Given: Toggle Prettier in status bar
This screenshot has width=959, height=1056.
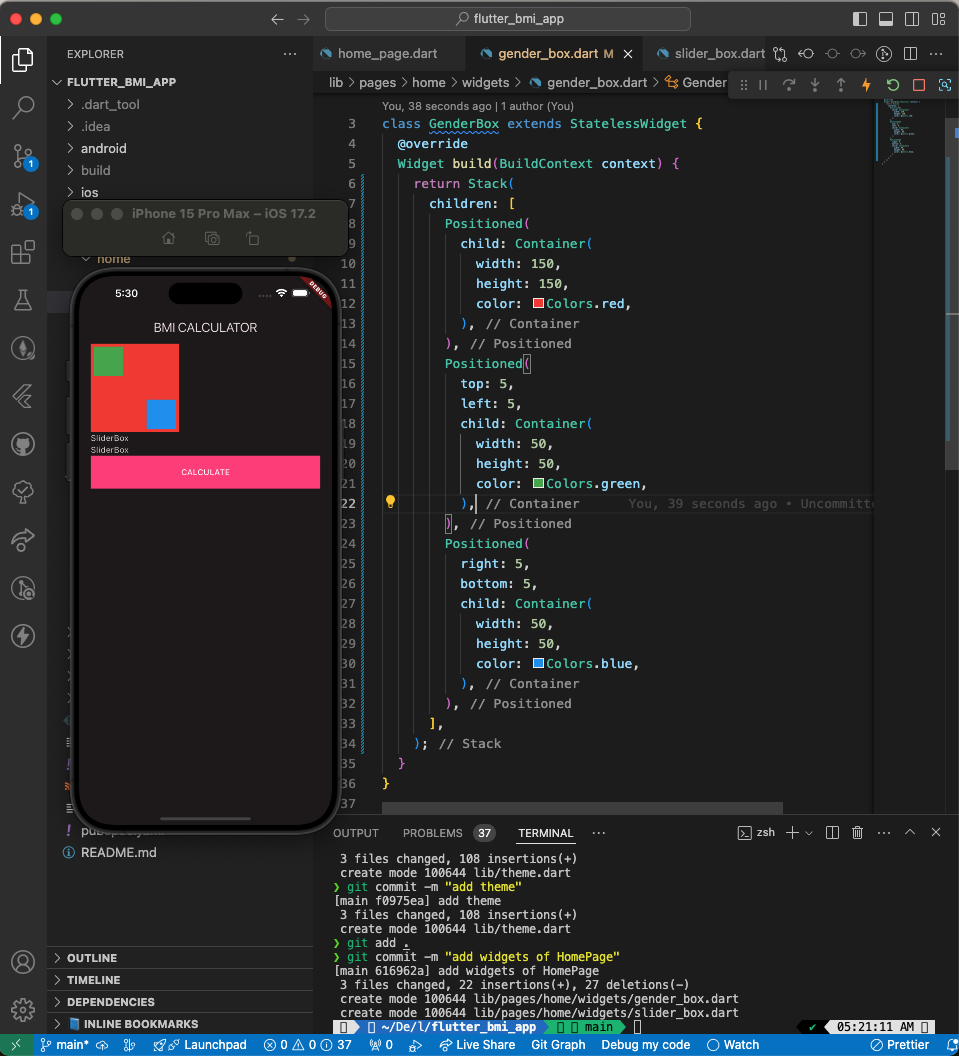Looking at the screenshot, I should coord(900,1045).
